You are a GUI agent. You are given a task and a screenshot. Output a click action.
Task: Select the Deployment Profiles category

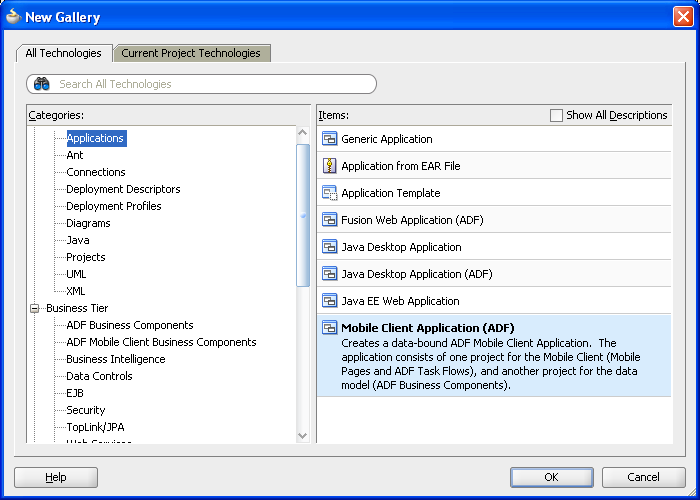[x=114, y=206]
